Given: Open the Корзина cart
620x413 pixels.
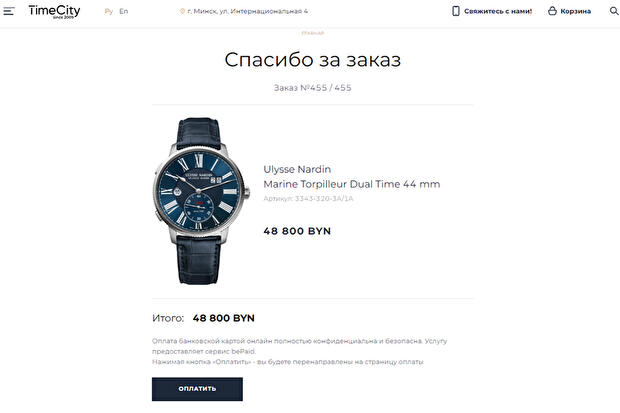Looking at the screenshot, I should point(575,11).
